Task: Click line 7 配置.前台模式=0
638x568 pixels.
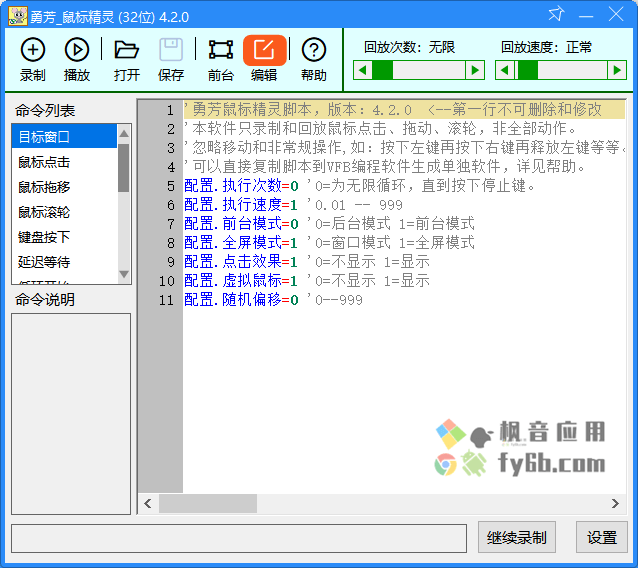Action: (x=241, y=224)
